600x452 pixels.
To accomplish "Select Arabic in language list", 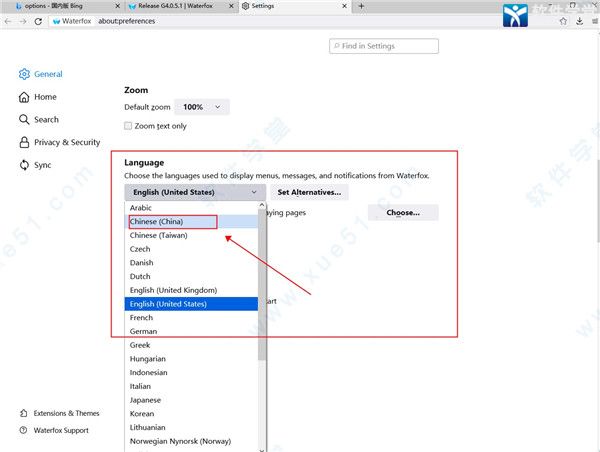I will pyautogui.click(x=191, y=208).
